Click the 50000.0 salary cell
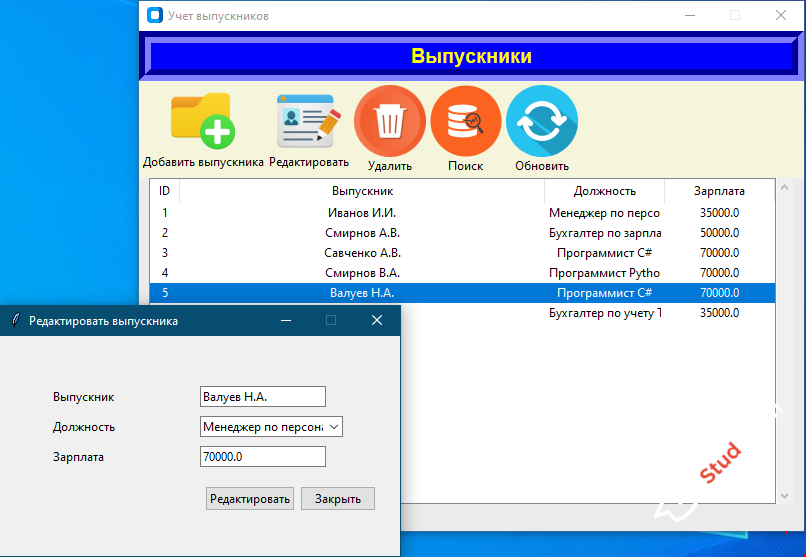The image size is (806, 557). click(719, 233)
